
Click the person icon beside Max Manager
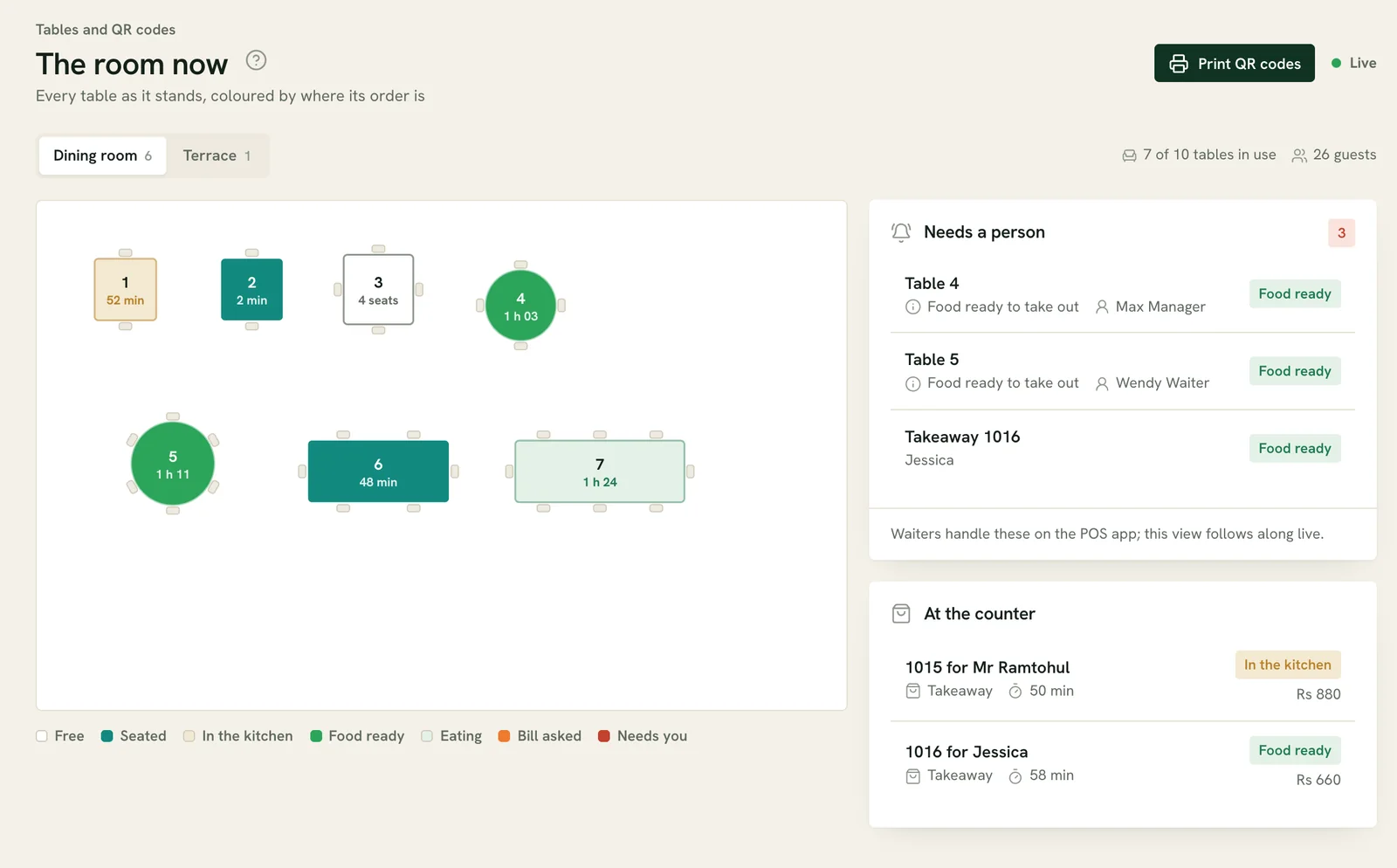(1102, 307)
